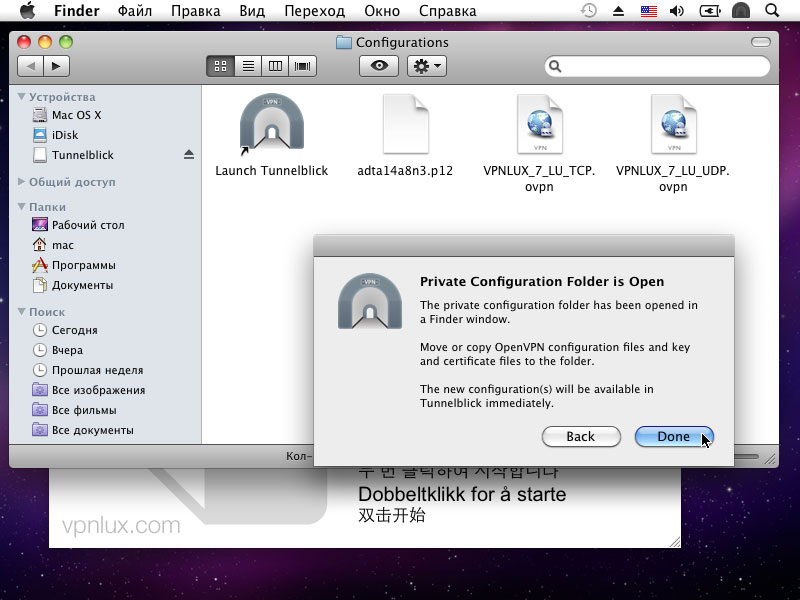Viewport: 800px width, 600px height.
Task: Open the Tunnelblick menu bar icon
Action: 741,10
